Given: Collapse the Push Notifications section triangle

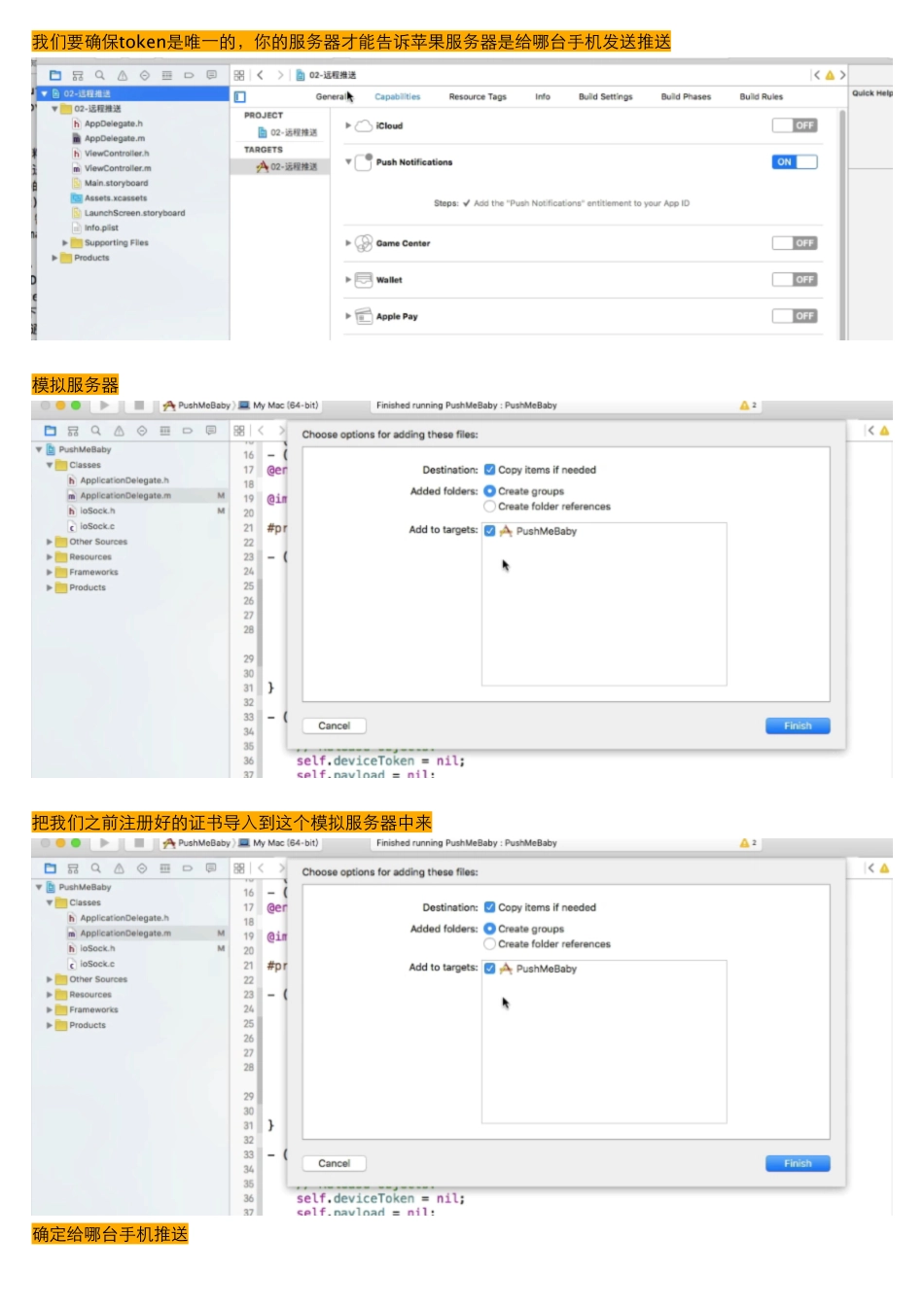Looking at the screenshot, I should coord(348,162).
